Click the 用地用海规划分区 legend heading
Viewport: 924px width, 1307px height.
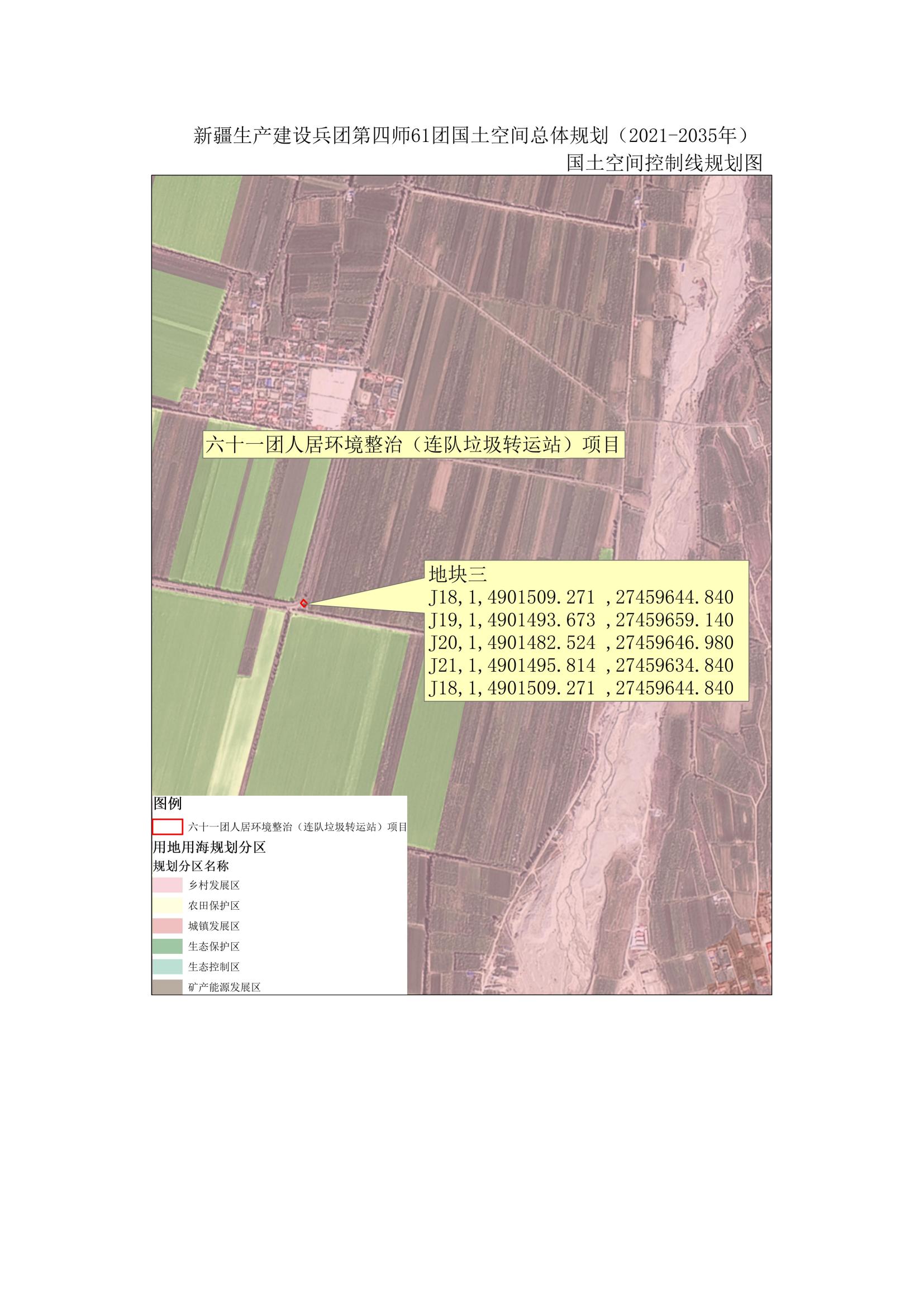coord(209,847)
